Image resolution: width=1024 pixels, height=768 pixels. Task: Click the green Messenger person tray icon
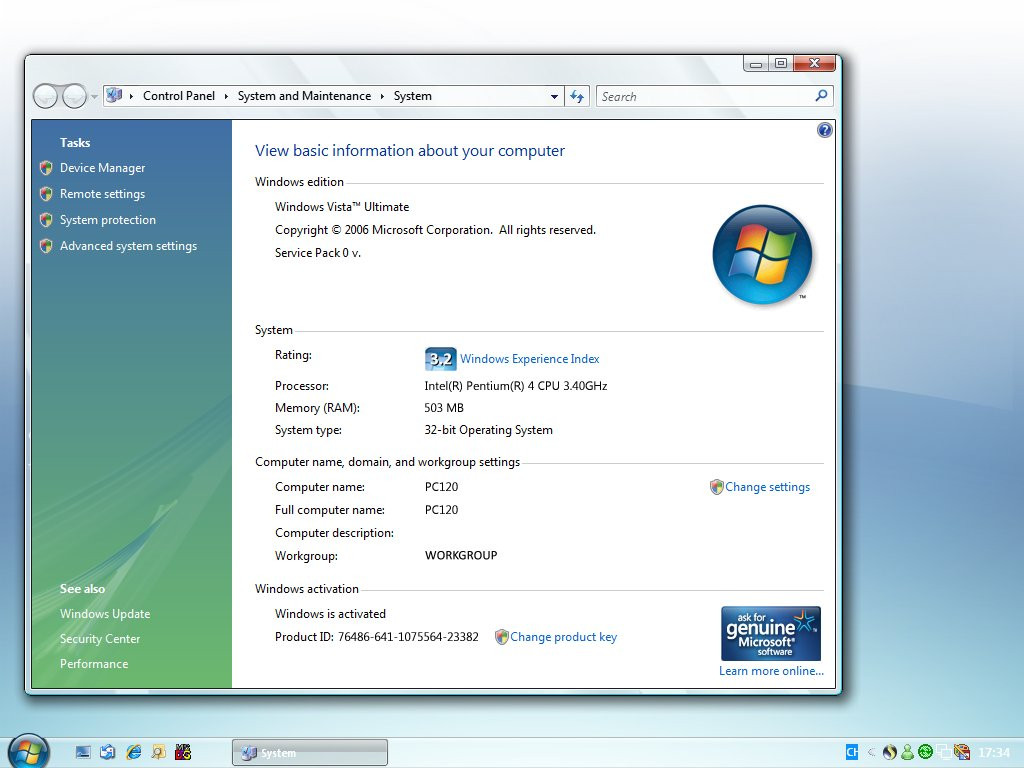(x=907, y=752)
